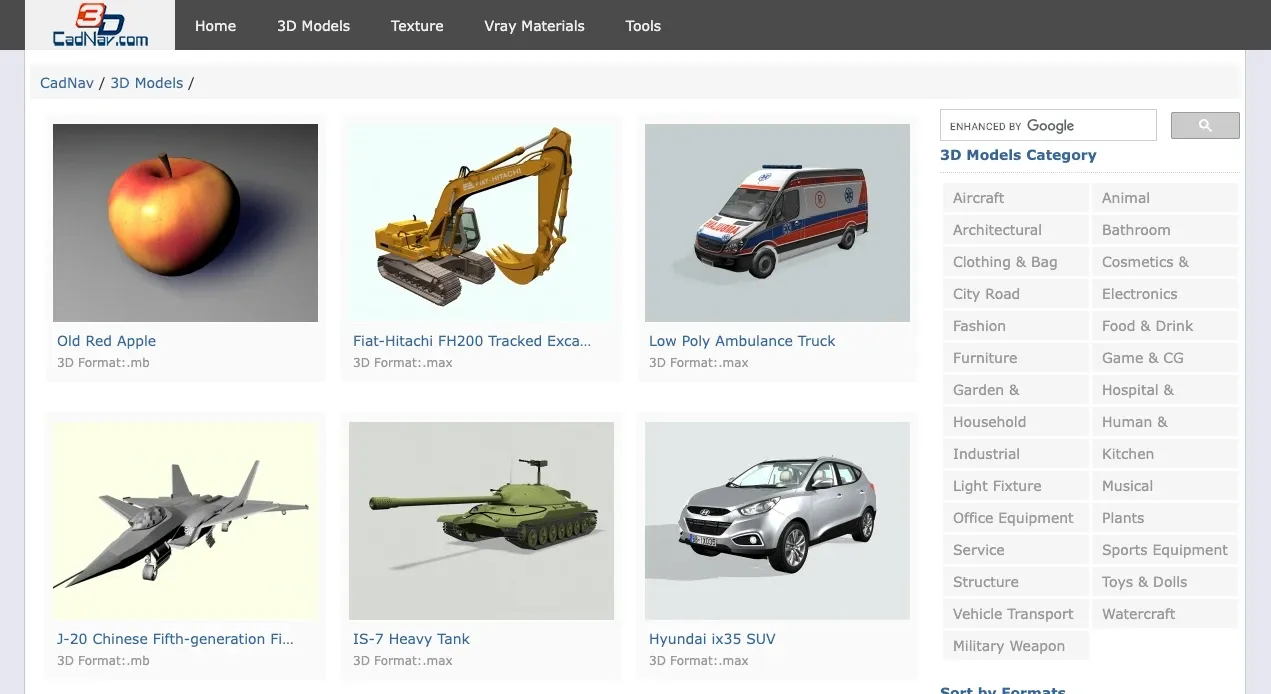Viewport: 1271px width, 694px height.
Task: Select the Aircraft category
Action: tap(1015, 198)
